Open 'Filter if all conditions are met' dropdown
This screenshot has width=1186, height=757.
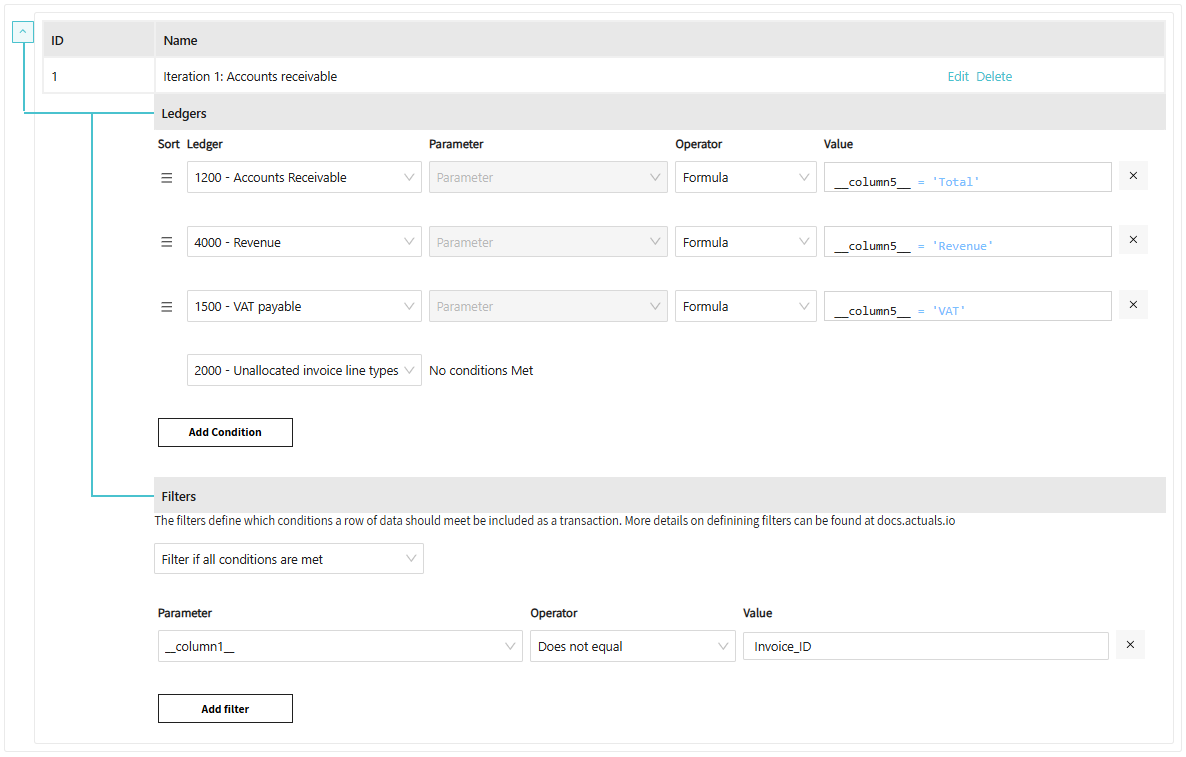pos(289,559)
